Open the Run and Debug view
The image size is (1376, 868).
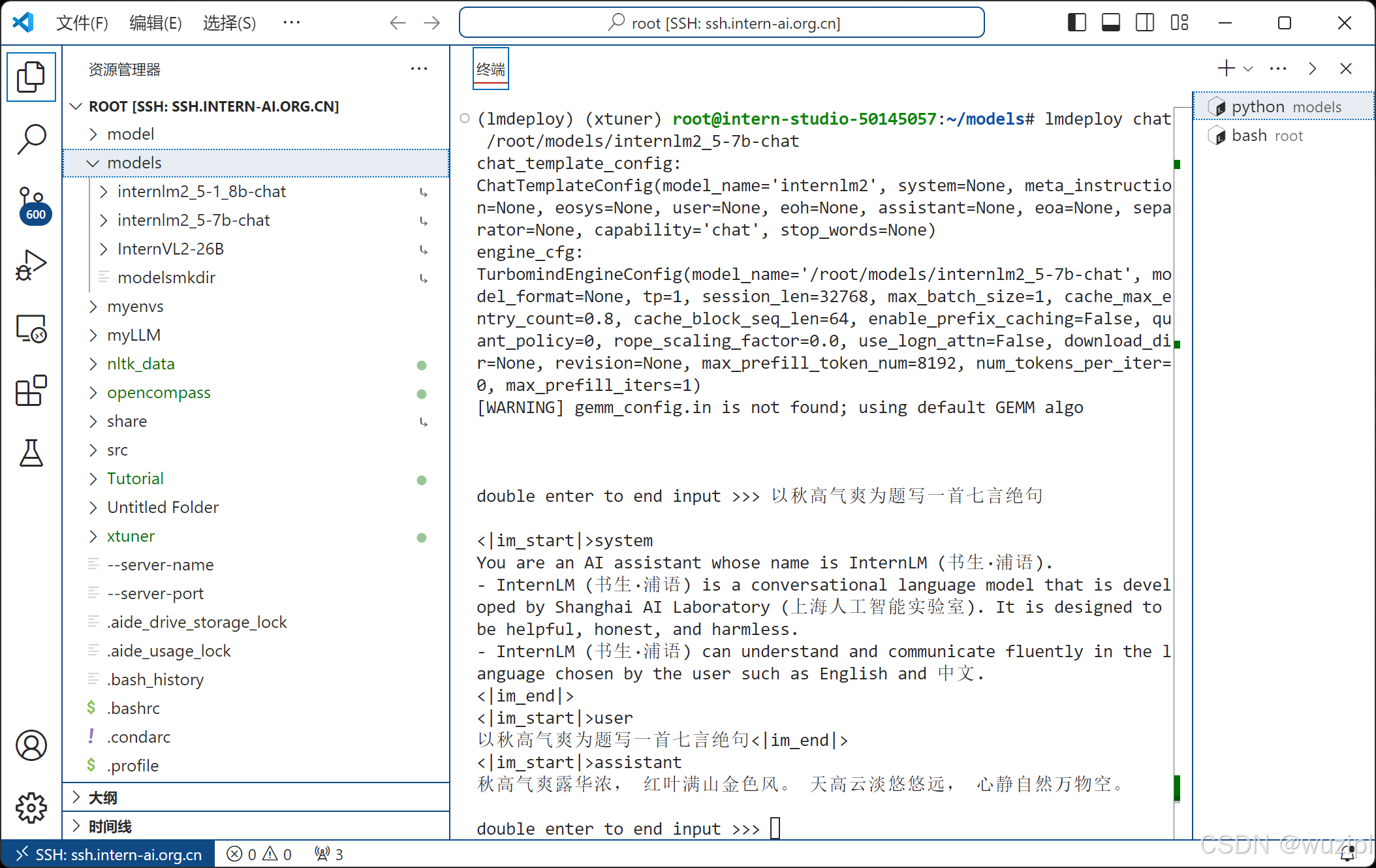(31, 265)
